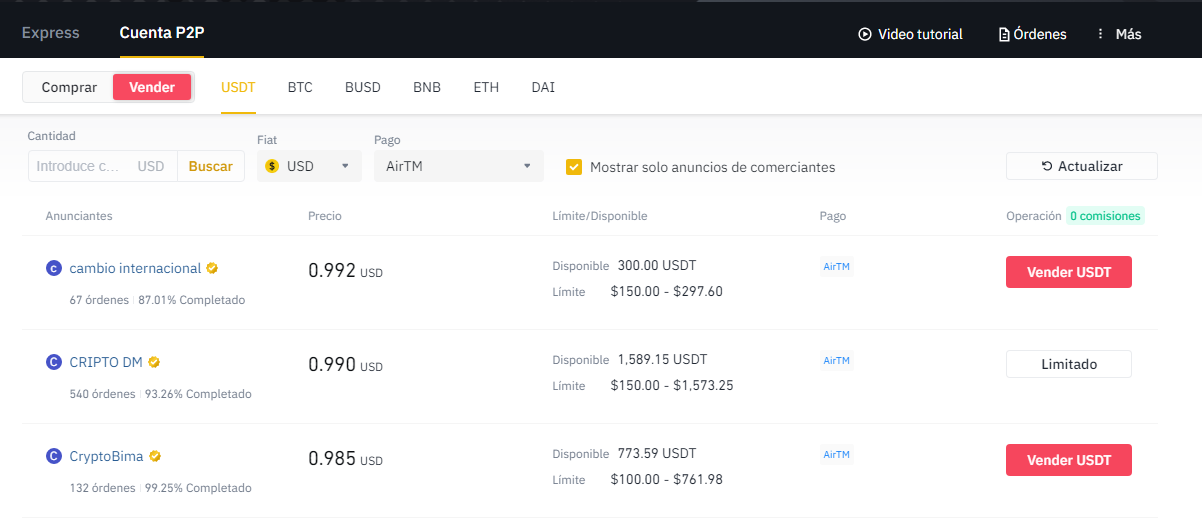Click the Buscar button

tap(211, 166)
